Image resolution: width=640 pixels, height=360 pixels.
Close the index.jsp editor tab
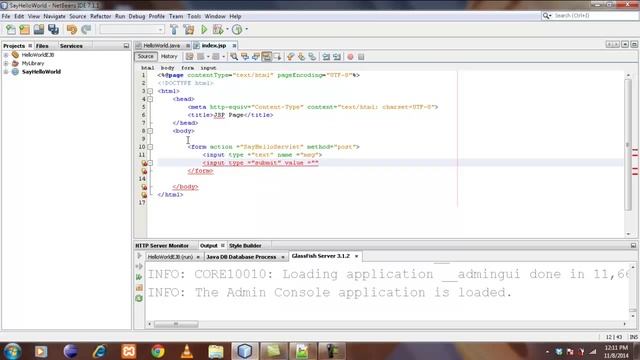point(234,46)
